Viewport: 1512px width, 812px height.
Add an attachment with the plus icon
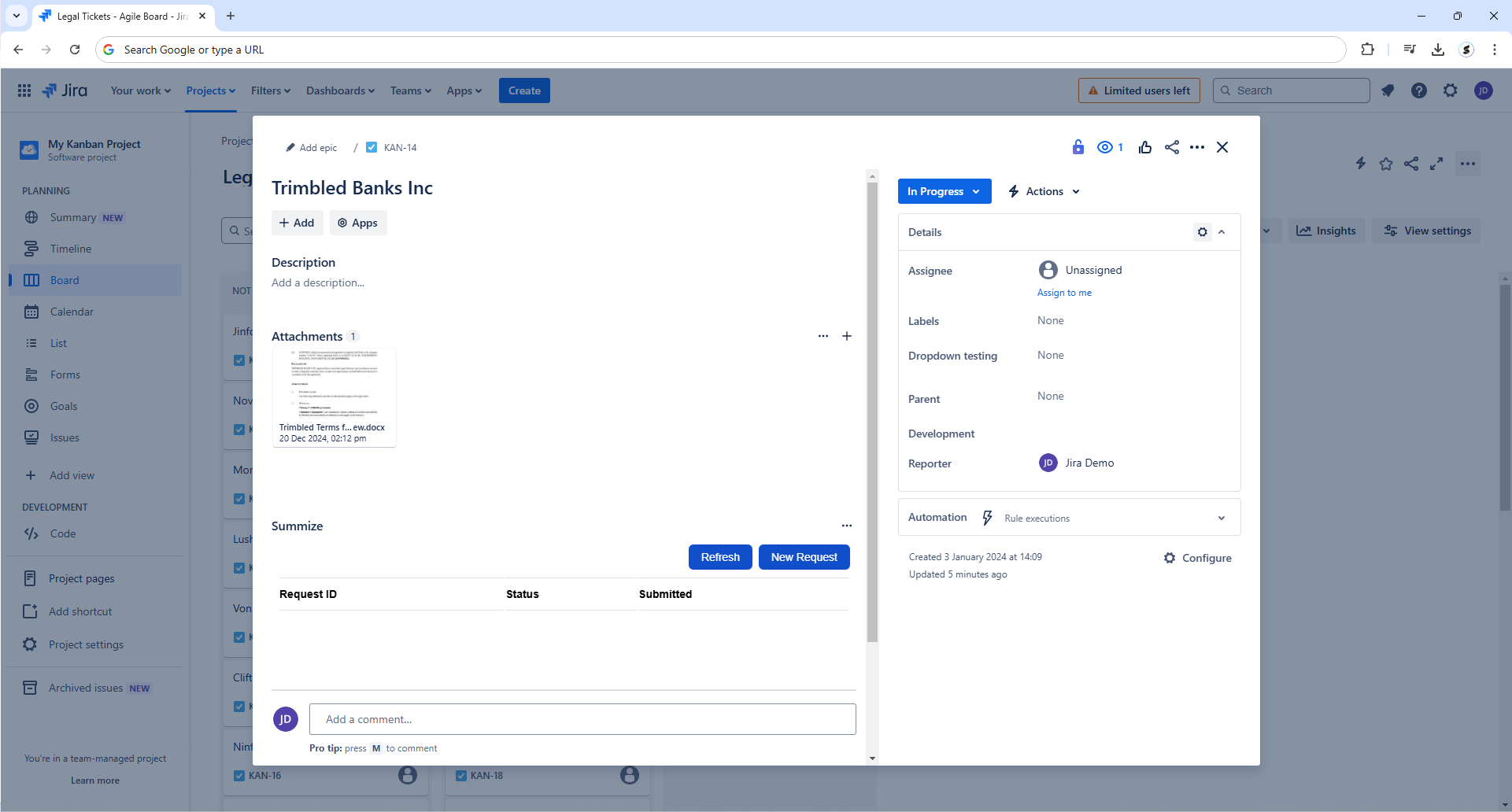pos(847,336)
